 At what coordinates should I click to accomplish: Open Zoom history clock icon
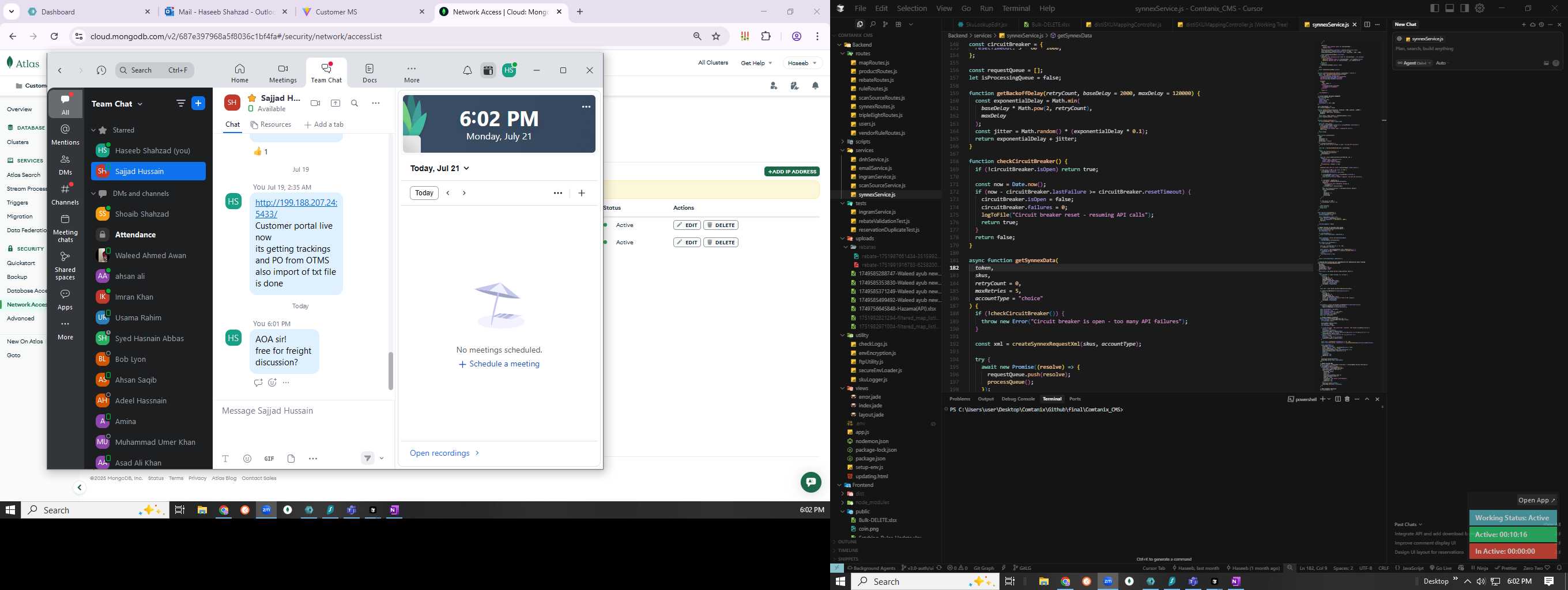click(101, 70)
